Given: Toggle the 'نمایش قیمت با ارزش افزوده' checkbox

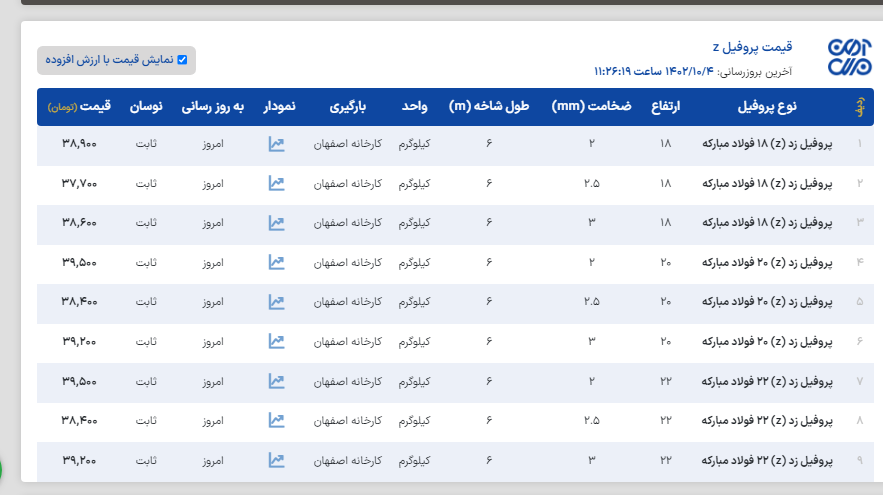Looking at the screenshot, I should [x=182, y=60].
